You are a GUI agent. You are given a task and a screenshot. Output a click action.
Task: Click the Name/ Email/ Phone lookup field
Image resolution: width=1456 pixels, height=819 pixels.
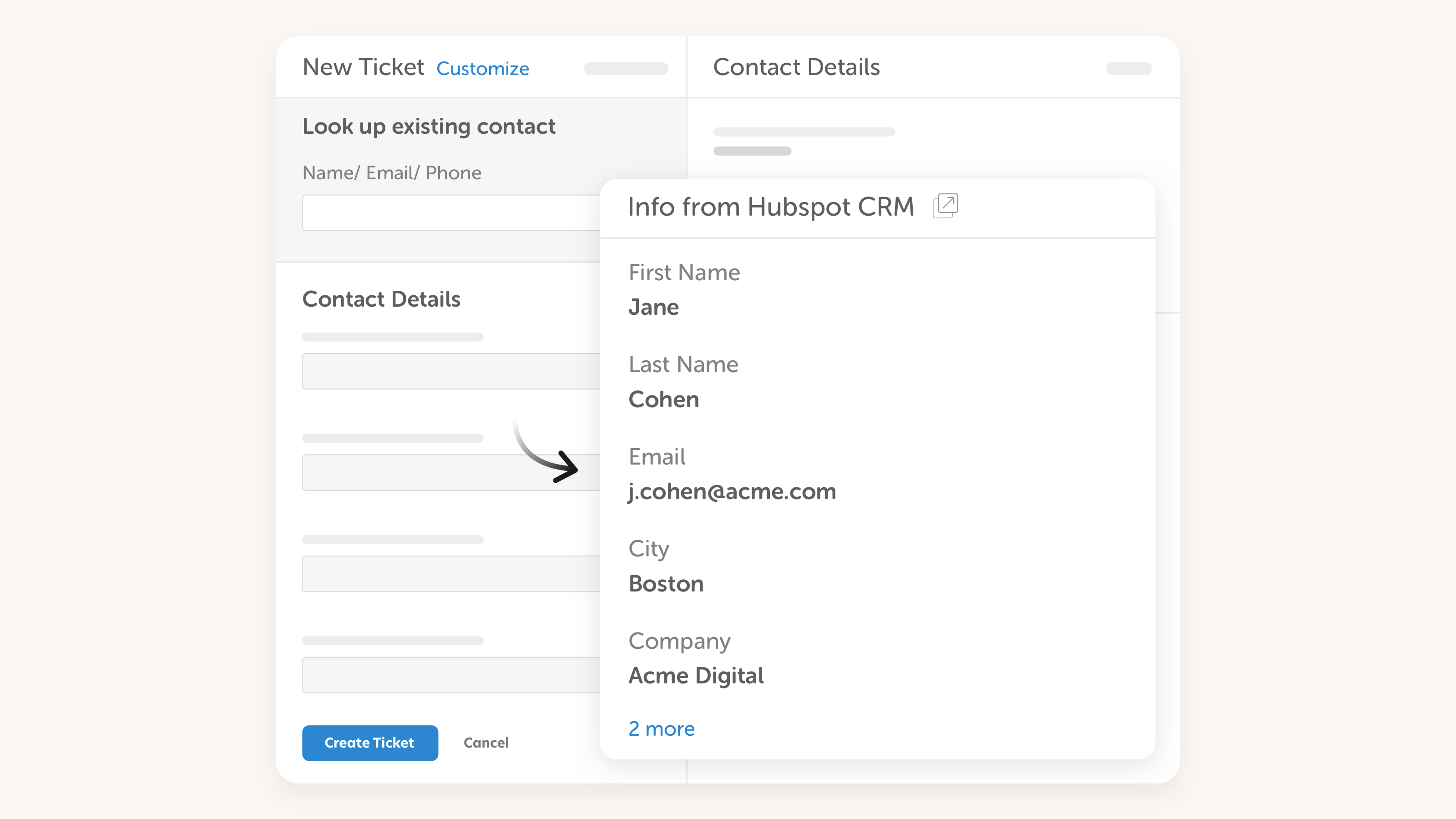pyautogui.click(x=450, y=212)
